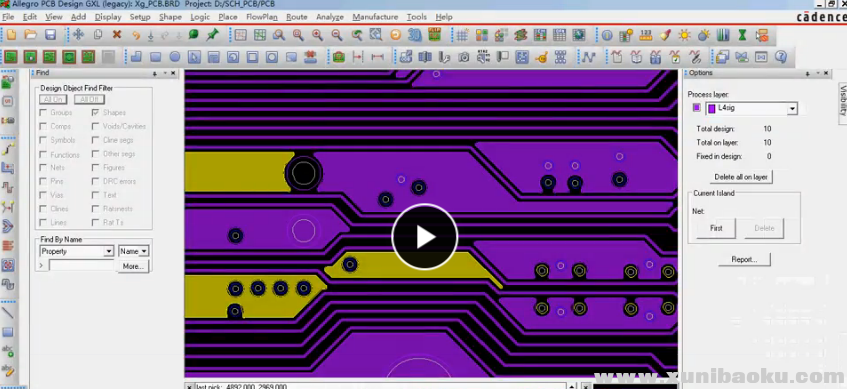Select the Move tool in the toolbar

point(78,35)
